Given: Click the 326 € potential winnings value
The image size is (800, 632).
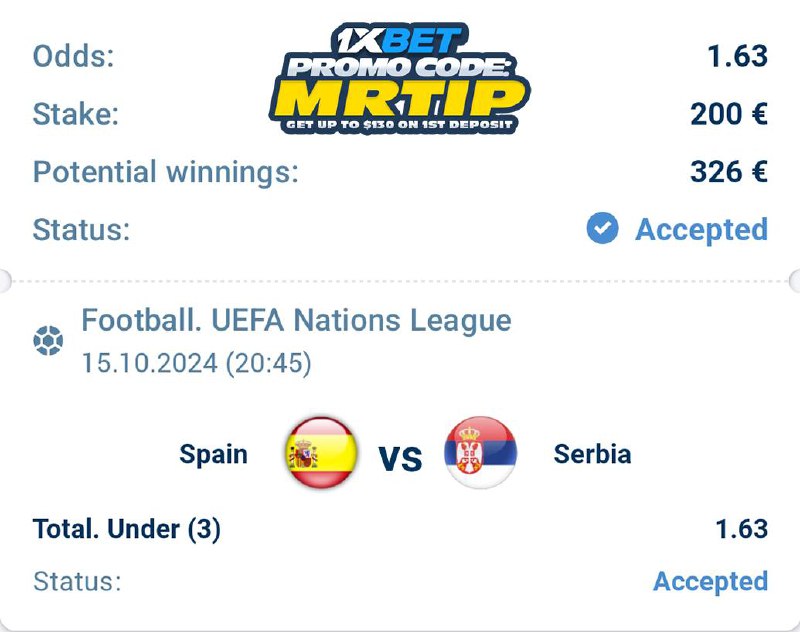Looking at the screenshot, I should [728, 172].
